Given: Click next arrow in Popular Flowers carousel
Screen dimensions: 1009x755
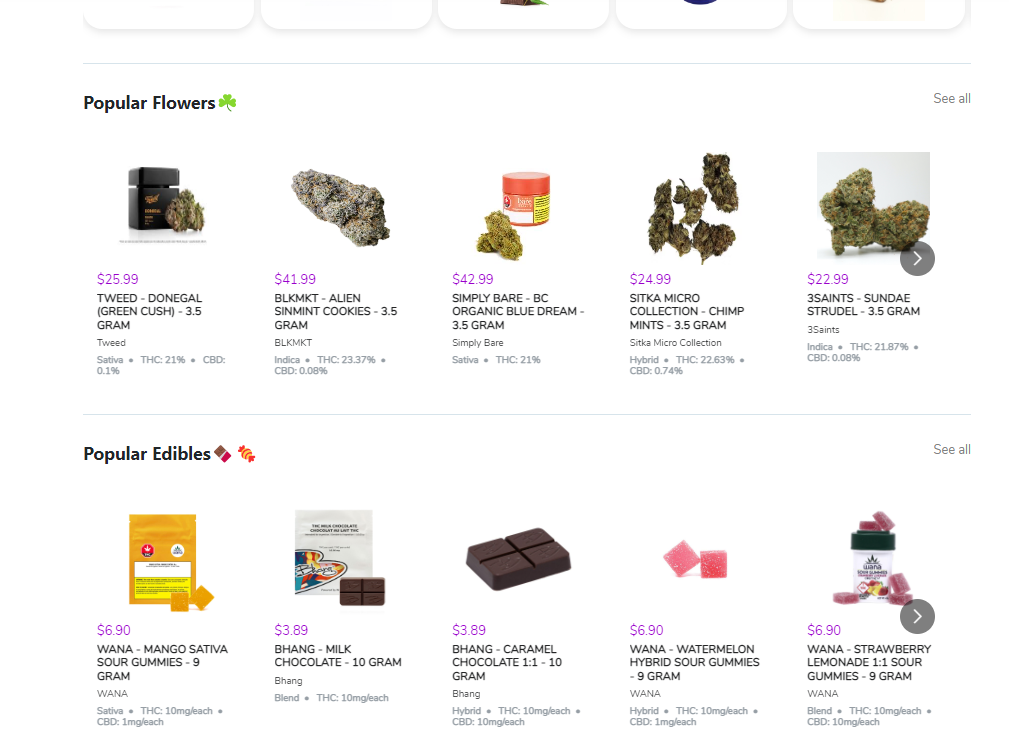Looking at the screenshot, I should 917,259.
